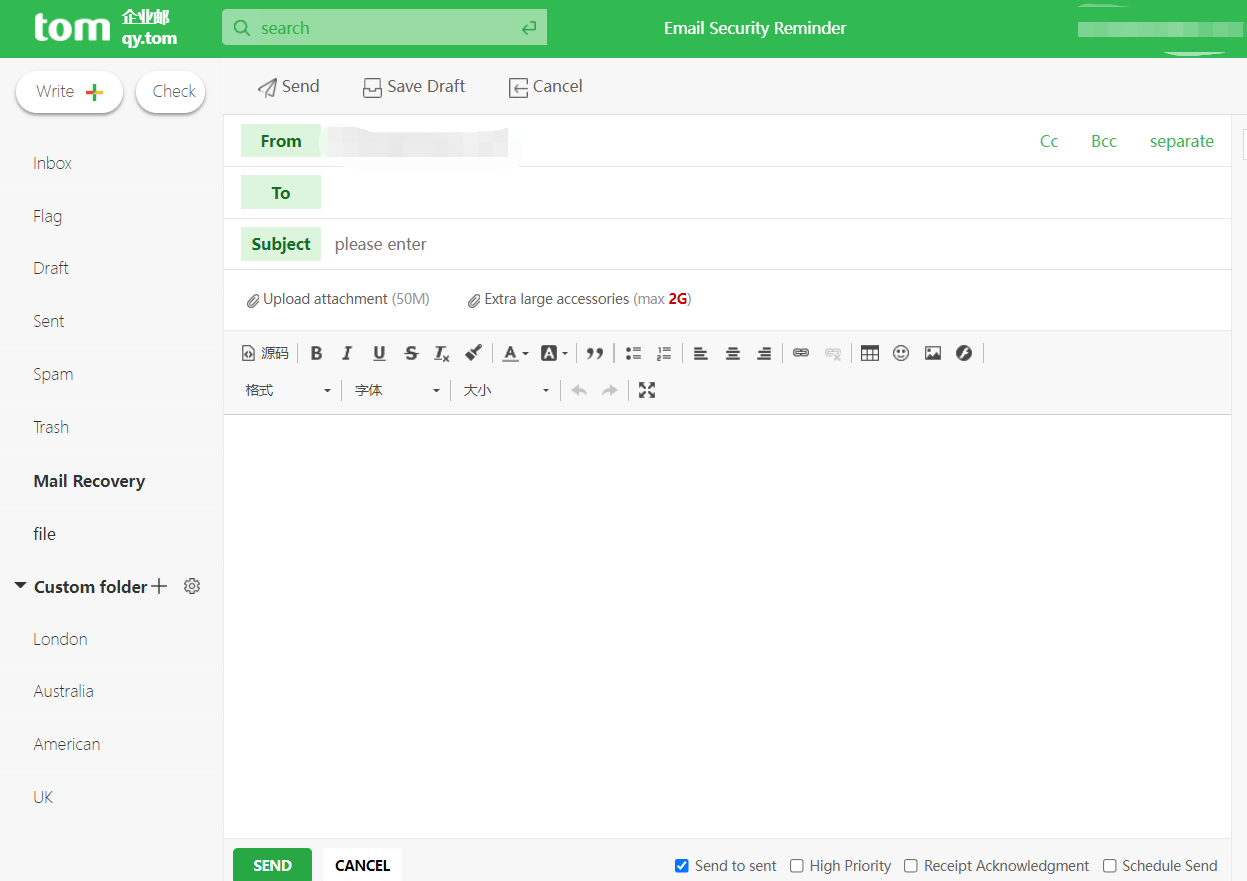This screenshot has width=1247, height=881.
Task: Add a Bcc recipient field
Action: (1103, 141)
